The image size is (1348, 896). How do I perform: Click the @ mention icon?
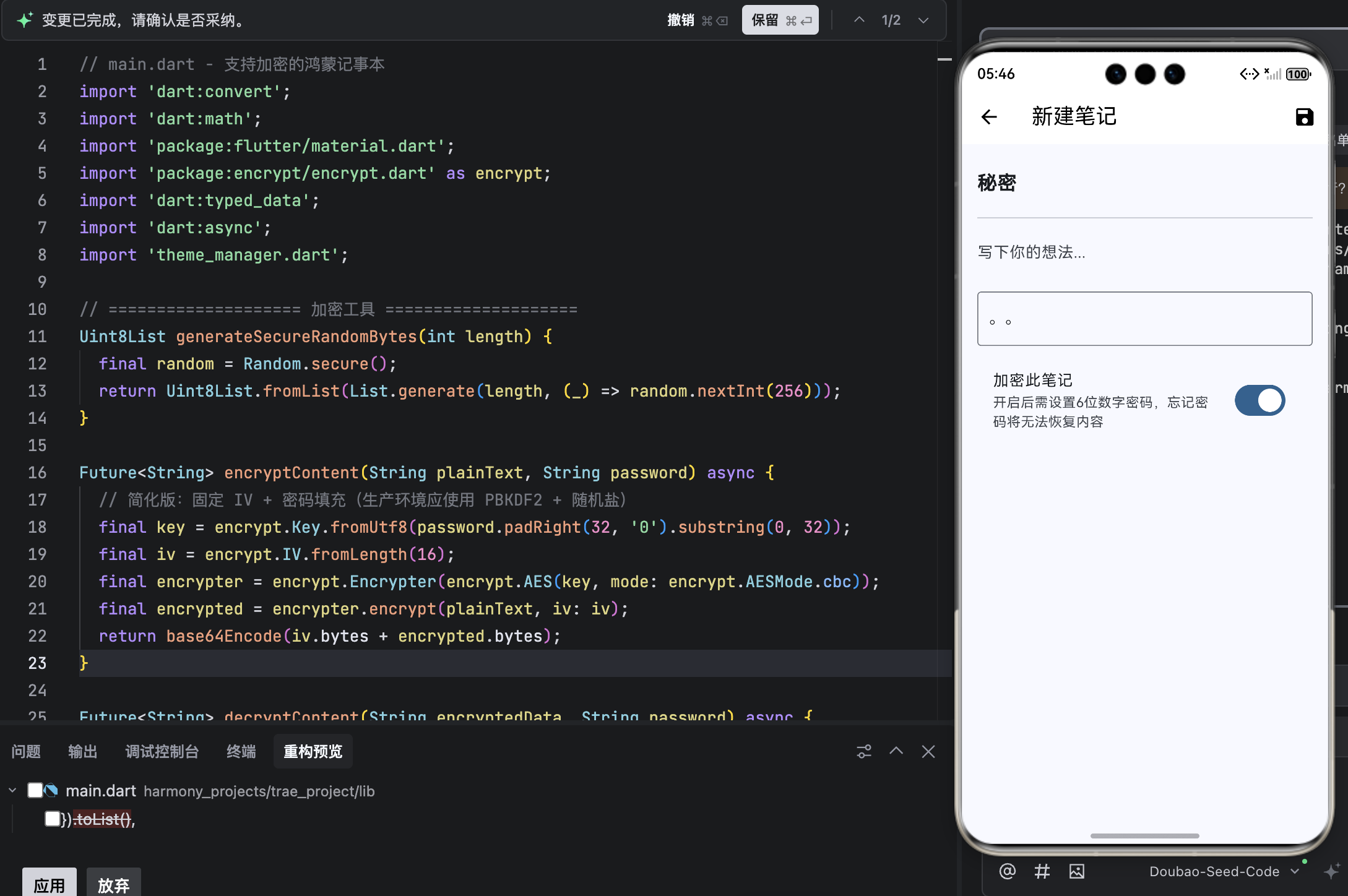pyautogui.click(x=1007, y=871)
